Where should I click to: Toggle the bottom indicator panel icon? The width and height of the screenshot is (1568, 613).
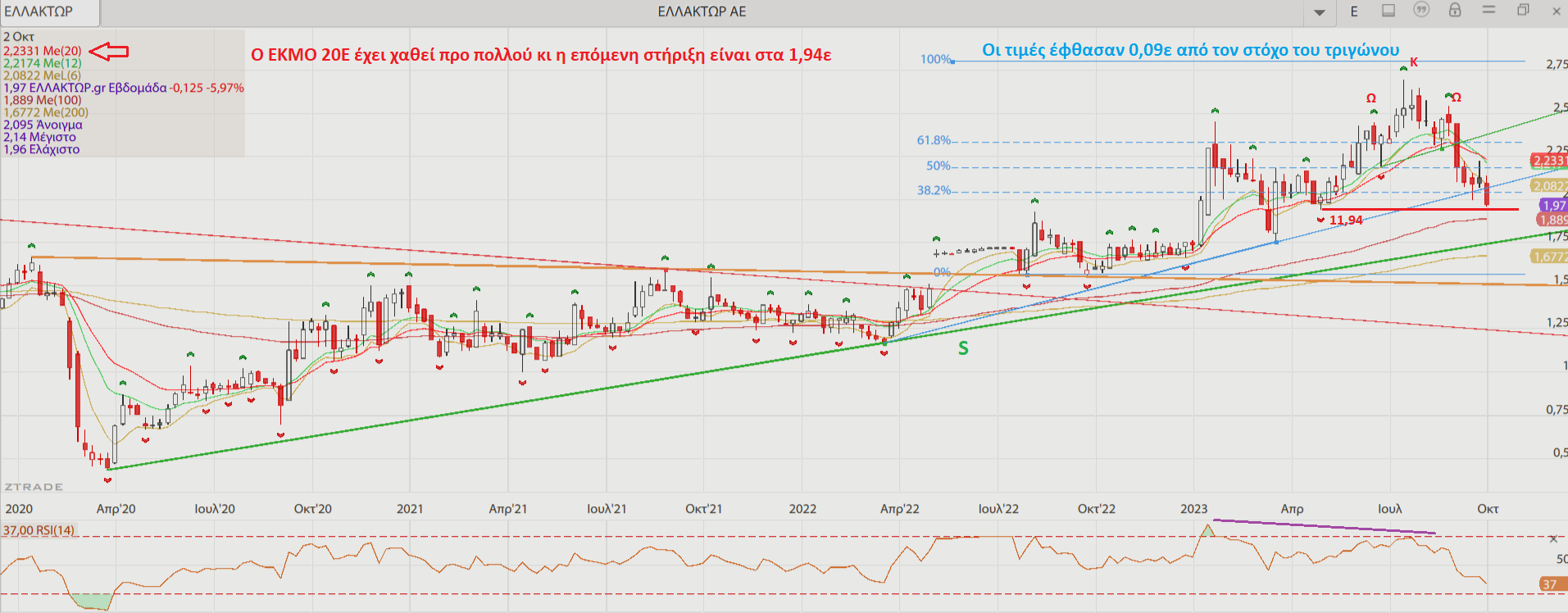(1388, 11)
